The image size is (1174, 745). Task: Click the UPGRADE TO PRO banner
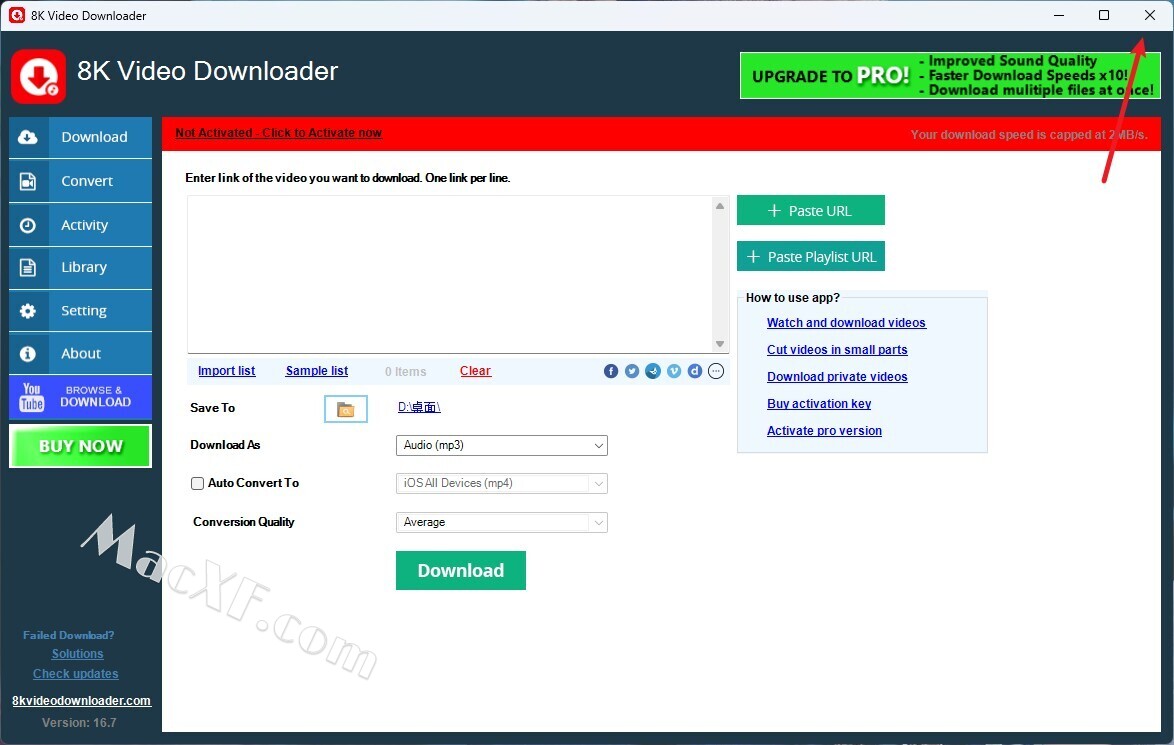pos(950,76)
